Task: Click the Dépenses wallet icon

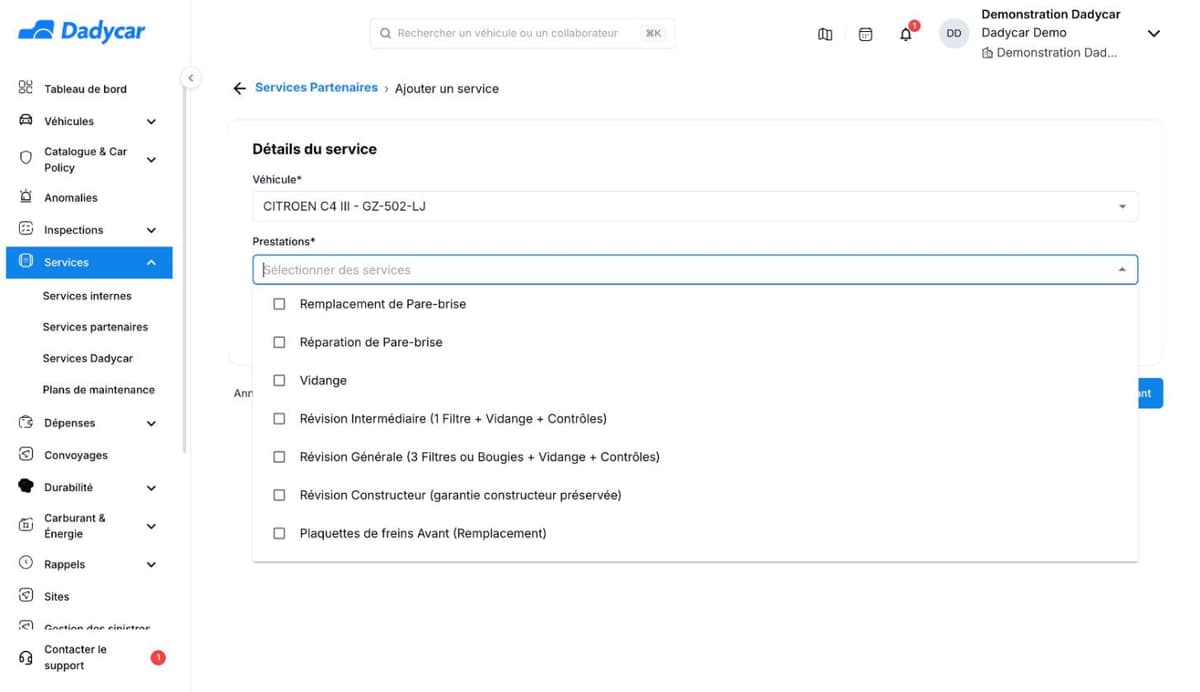Action: (x=26, y=423)
